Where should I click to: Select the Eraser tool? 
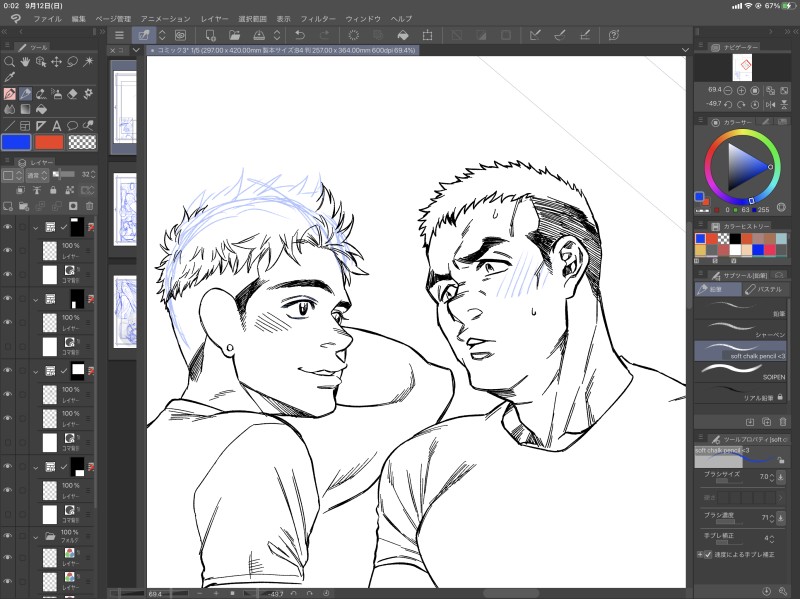tap(72, 94)
